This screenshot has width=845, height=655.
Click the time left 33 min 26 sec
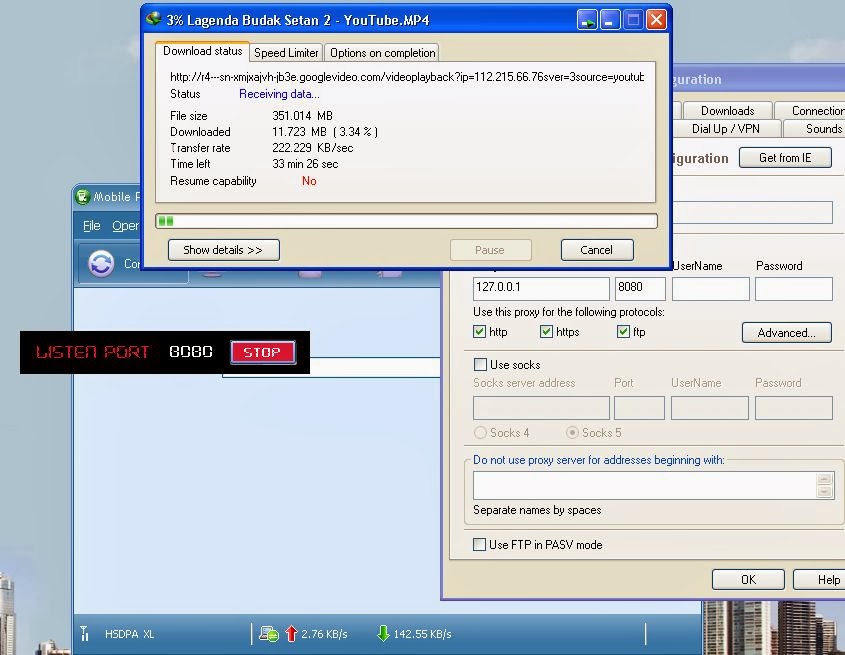(305, 164)
